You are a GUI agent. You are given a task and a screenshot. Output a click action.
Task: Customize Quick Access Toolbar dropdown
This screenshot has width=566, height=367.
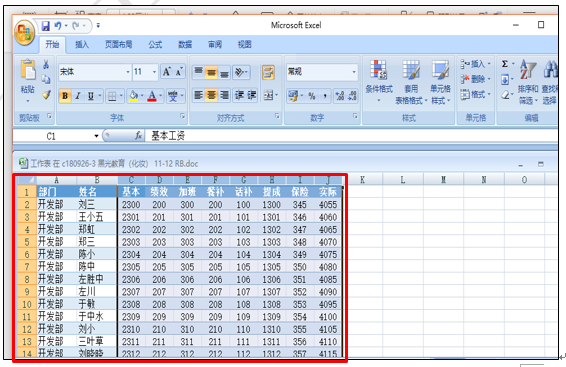point(98,26)
